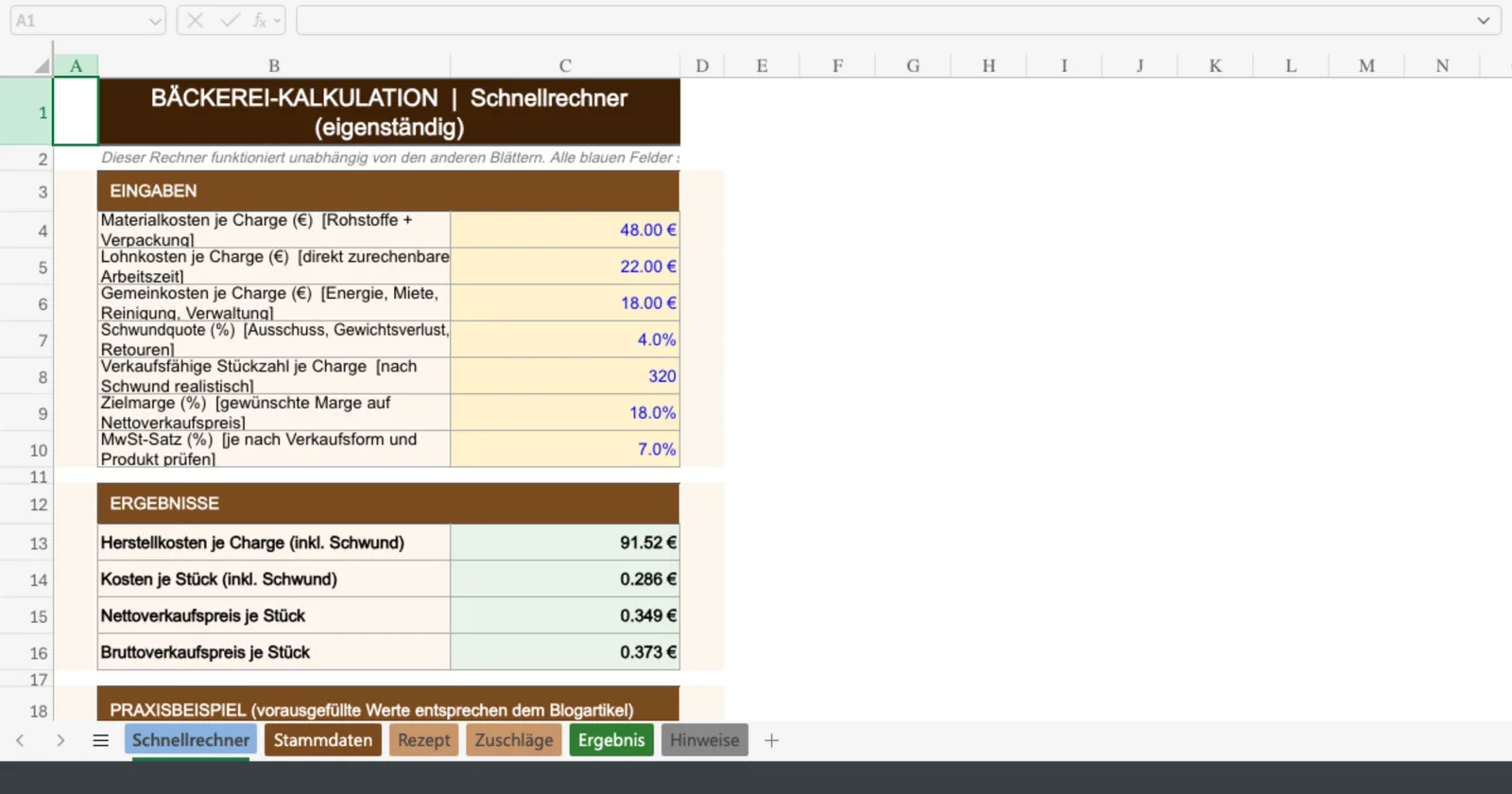Select column E header

[x=762, y=65]
